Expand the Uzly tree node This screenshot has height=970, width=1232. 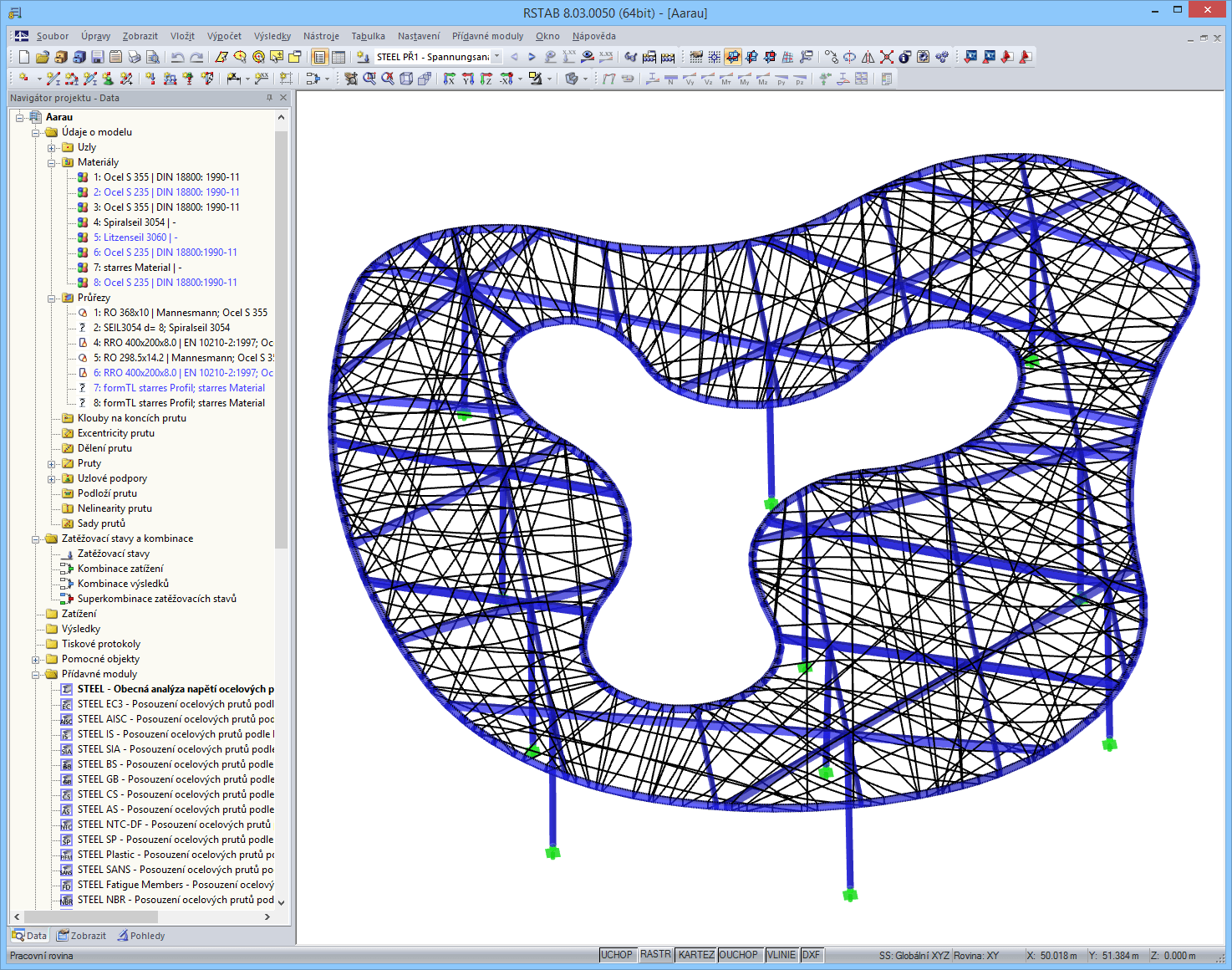point(53,146)
